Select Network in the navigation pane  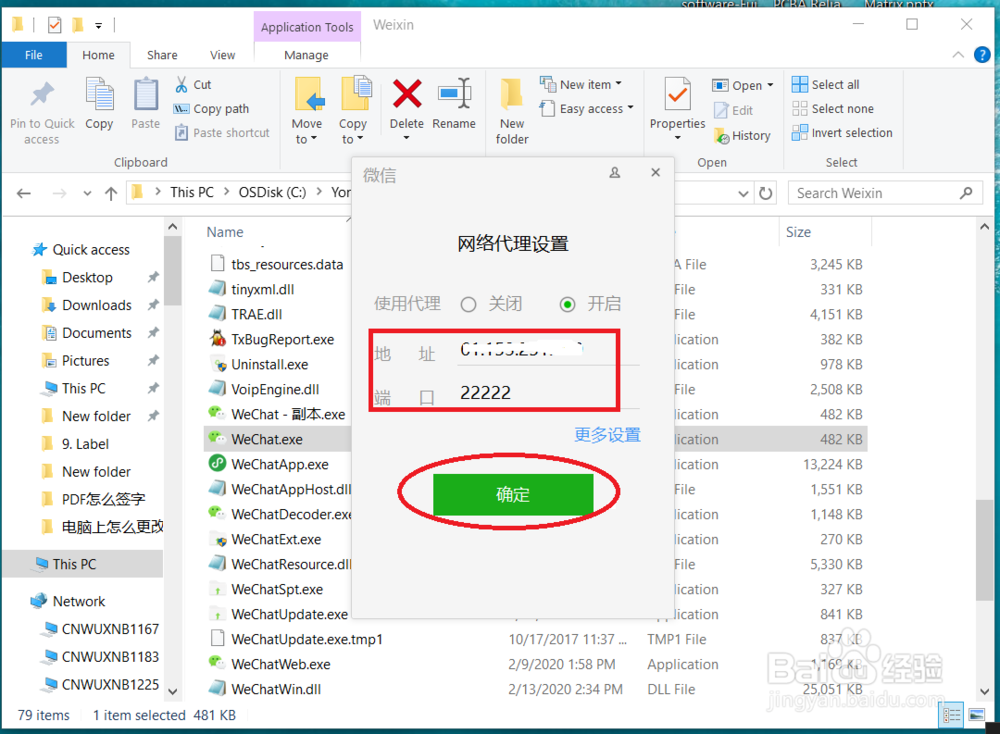pyautogui.click(x=78, y=601)
